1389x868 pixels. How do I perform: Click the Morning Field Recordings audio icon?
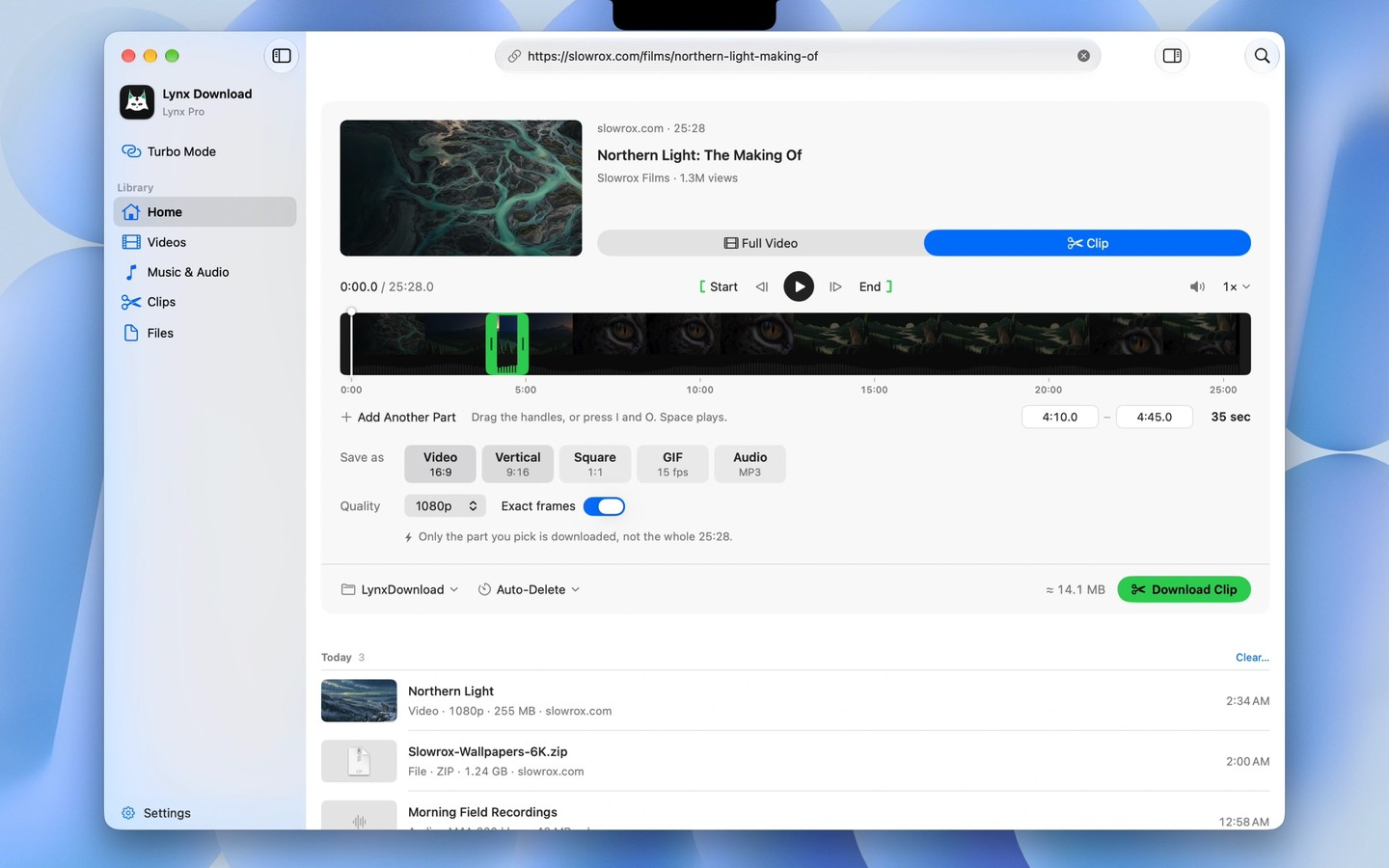pos(359,816)
